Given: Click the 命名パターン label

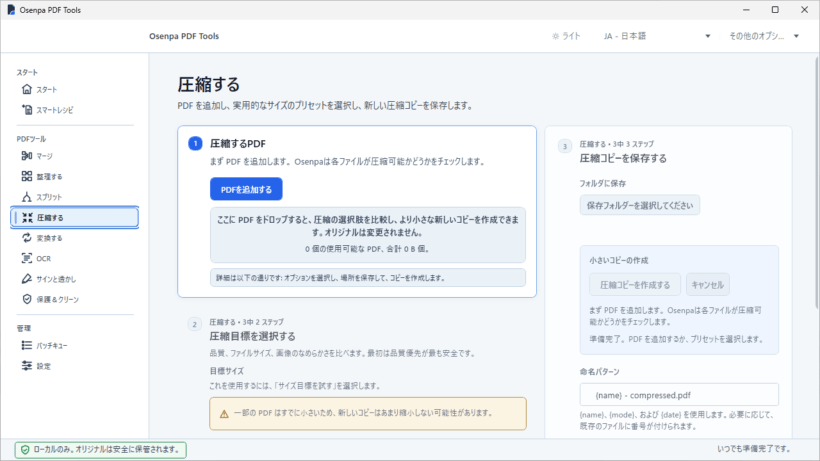Looking at the screenshot, I should (x=599, y=372).
